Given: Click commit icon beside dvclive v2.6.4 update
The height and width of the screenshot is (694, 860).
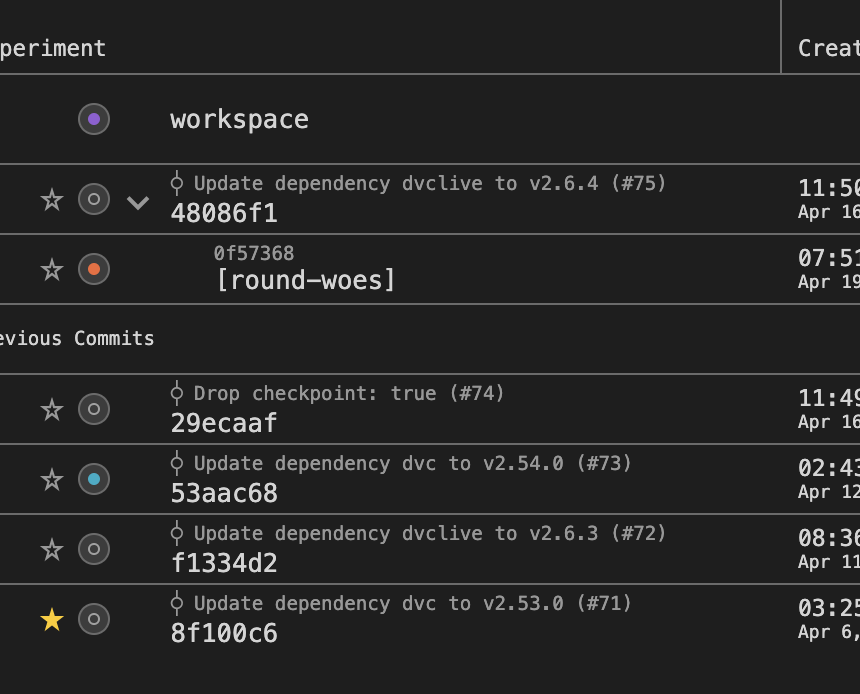Looking at the screenshot, I should pyautogui.click(x=177, y=183).
